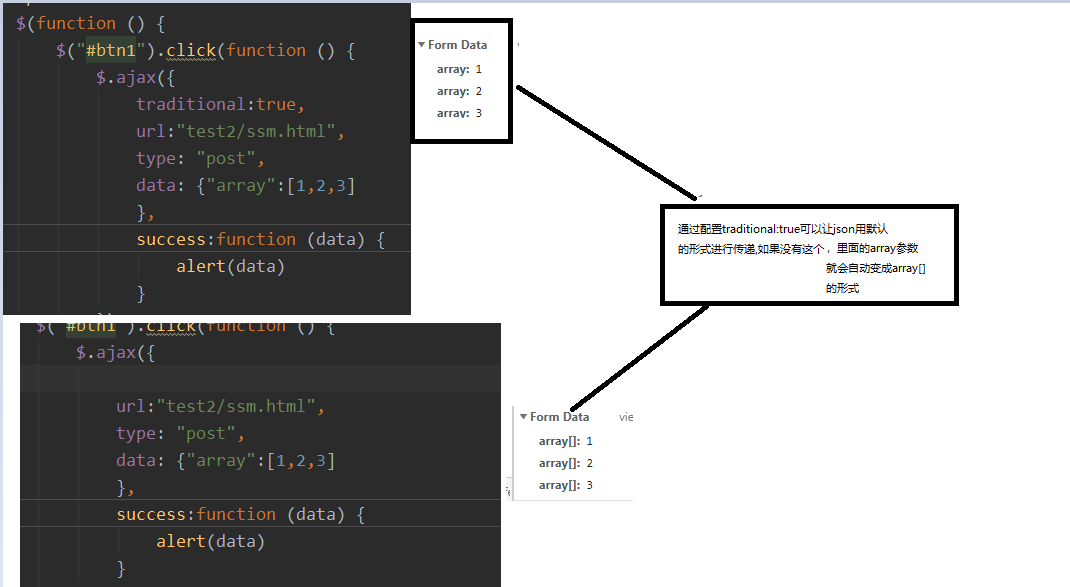Place cursor on url line in top code
This screenshot has width=1070, height=587.
tap(240, 131)
